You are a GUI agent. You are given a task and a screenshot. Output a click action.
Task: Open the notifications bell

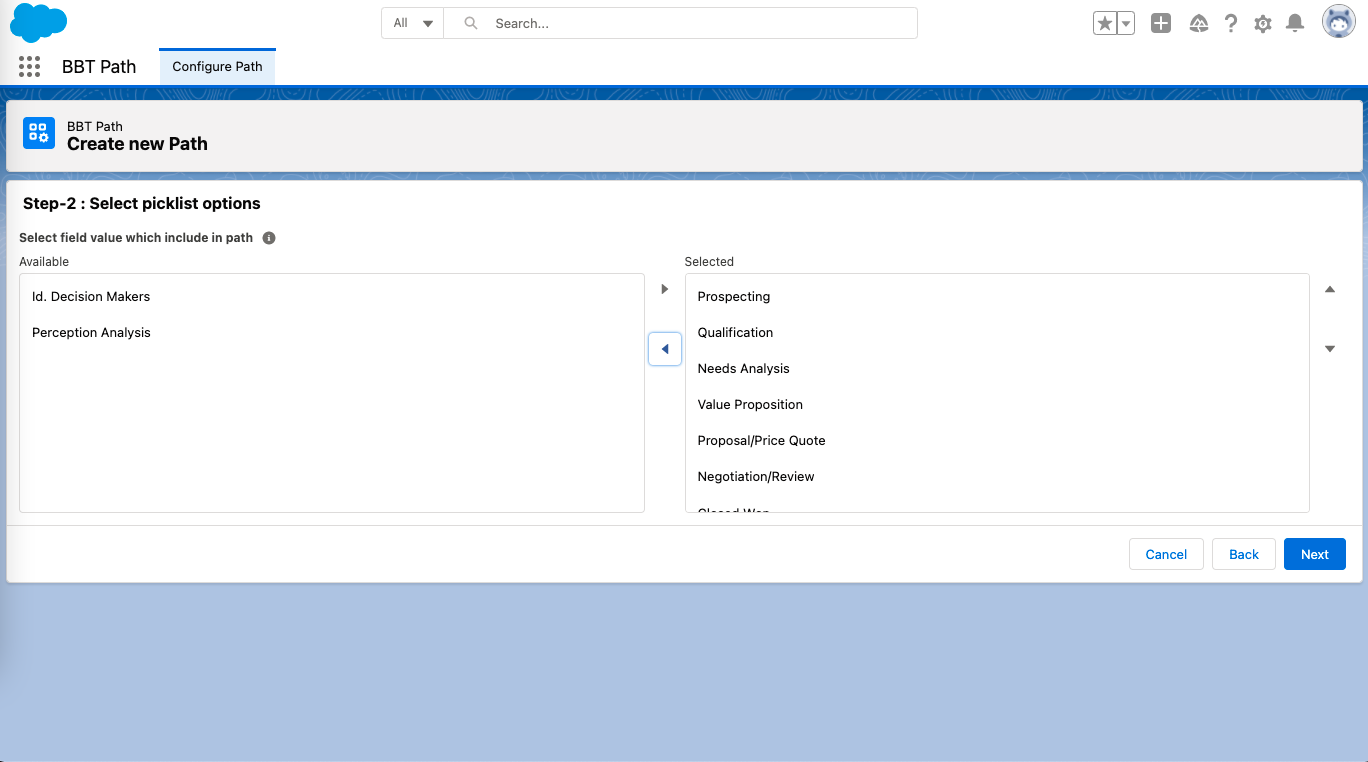[1295, 23]
